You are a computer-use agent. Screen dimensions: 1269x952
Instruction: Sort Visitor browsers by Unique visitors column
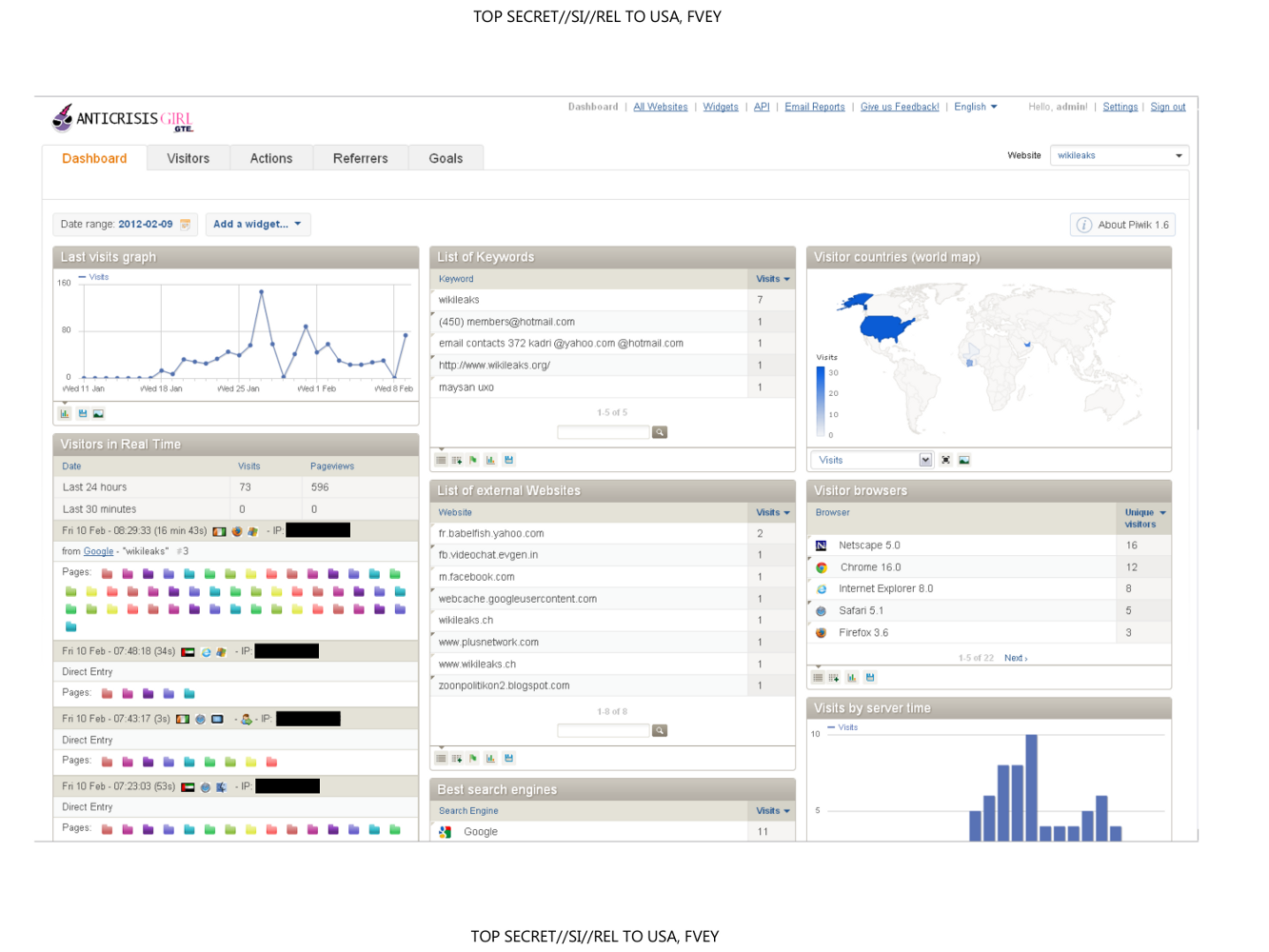pyautogui.click(x=1144, y=518)
